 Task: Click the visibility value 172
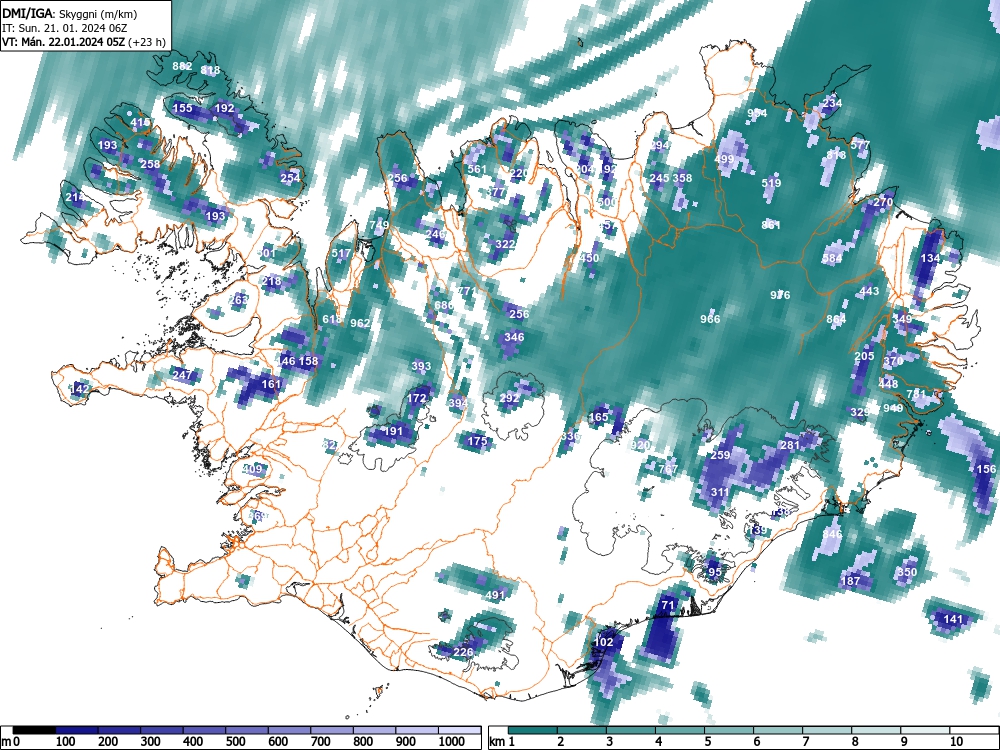pos(416,399)
